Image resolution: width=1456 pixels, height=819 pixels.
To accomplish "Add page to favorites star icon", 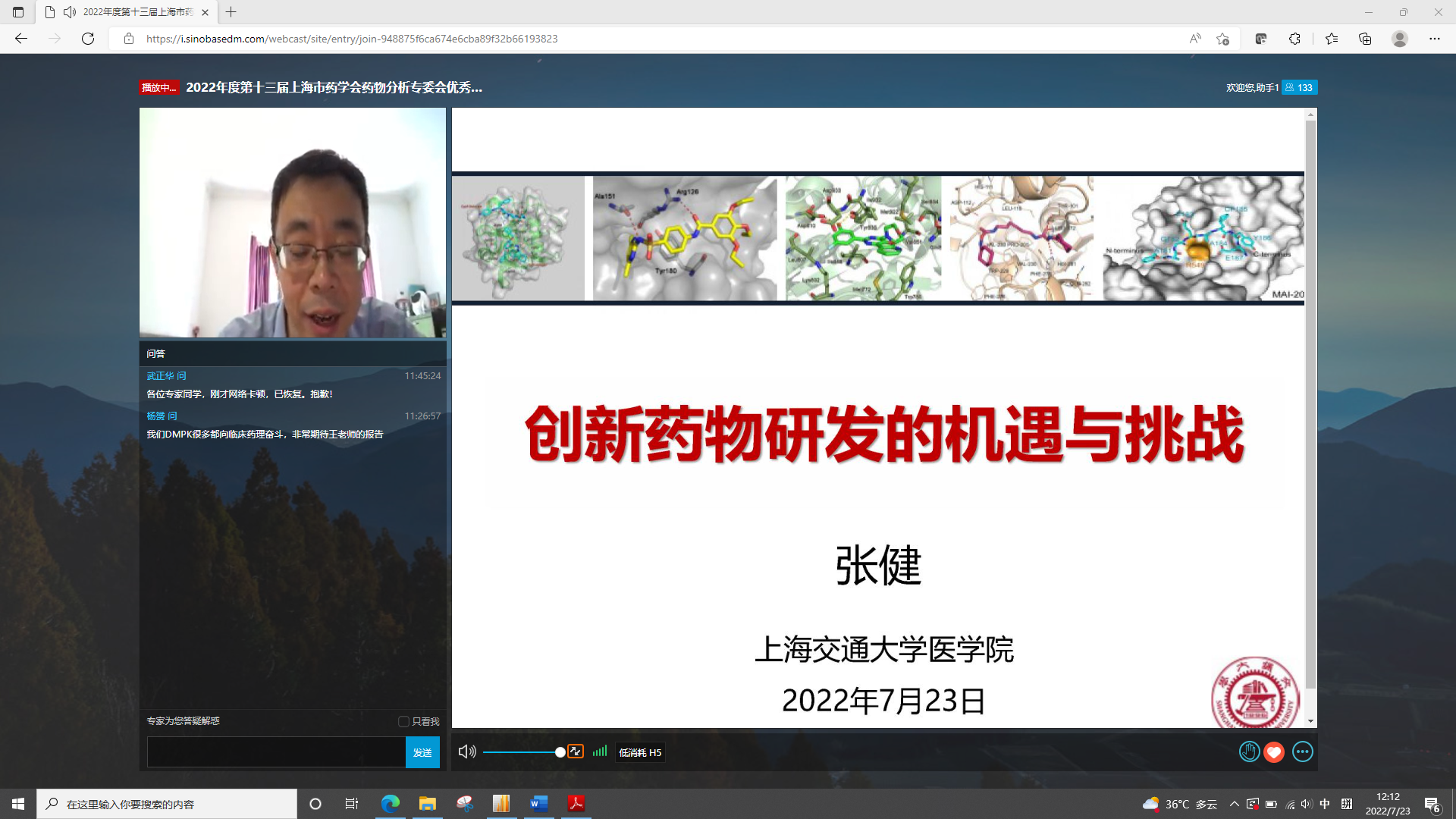I will click(x=1222, y=39).
